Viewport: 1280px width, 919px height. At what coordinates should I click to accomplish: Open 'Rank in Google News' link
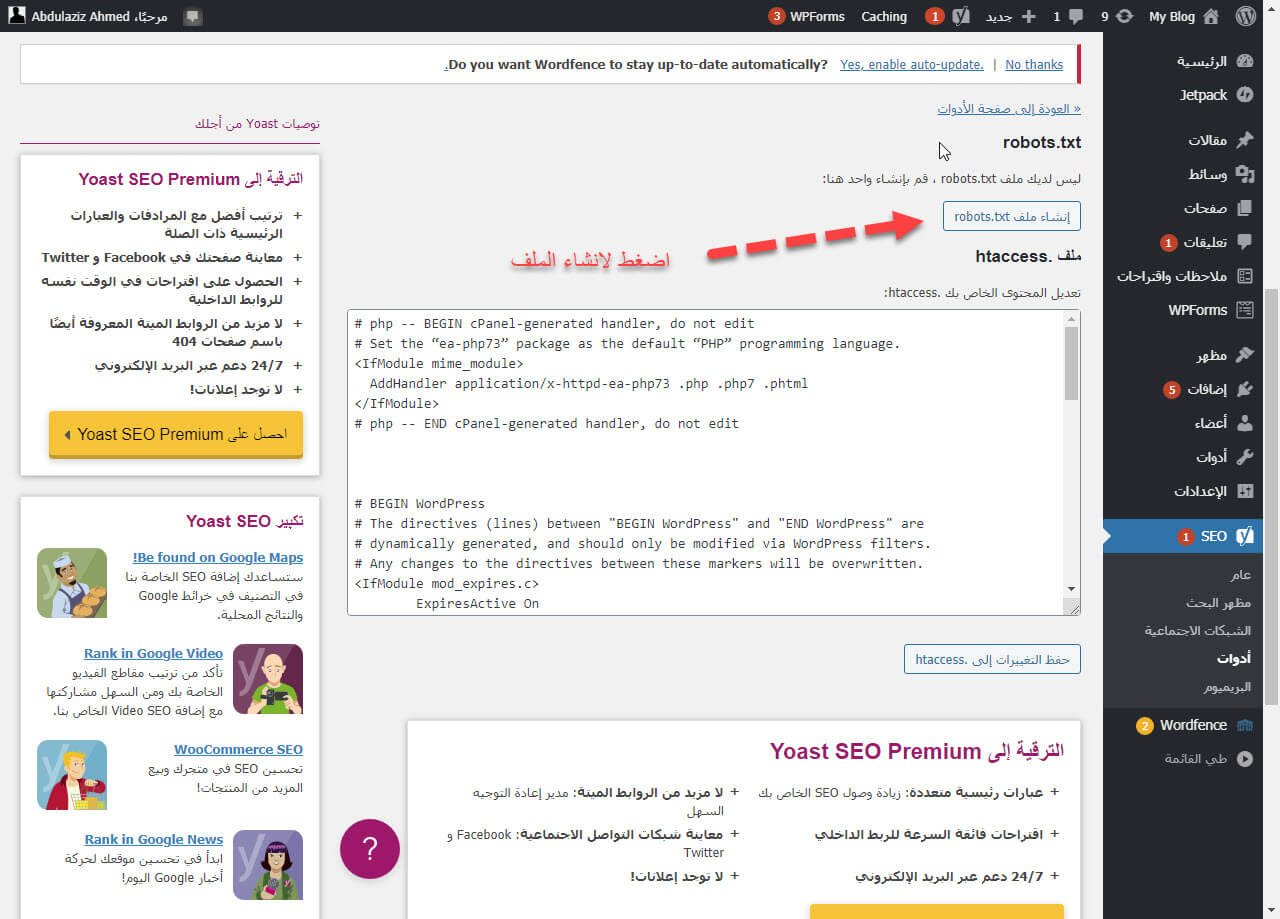coord(153,839)
